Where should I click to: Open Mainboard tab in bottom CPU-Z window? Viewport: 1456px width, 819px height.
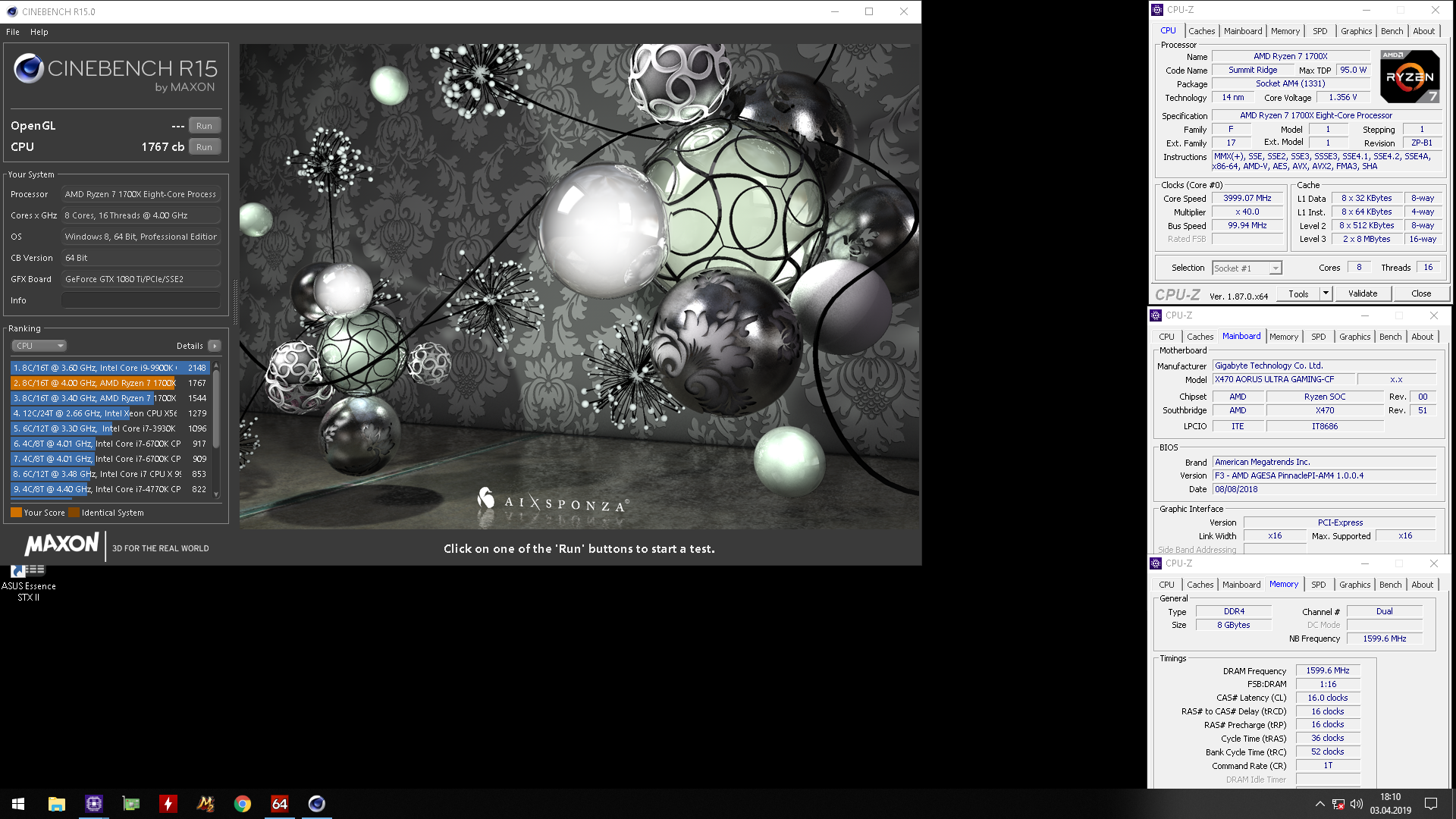pos(1241,585)
